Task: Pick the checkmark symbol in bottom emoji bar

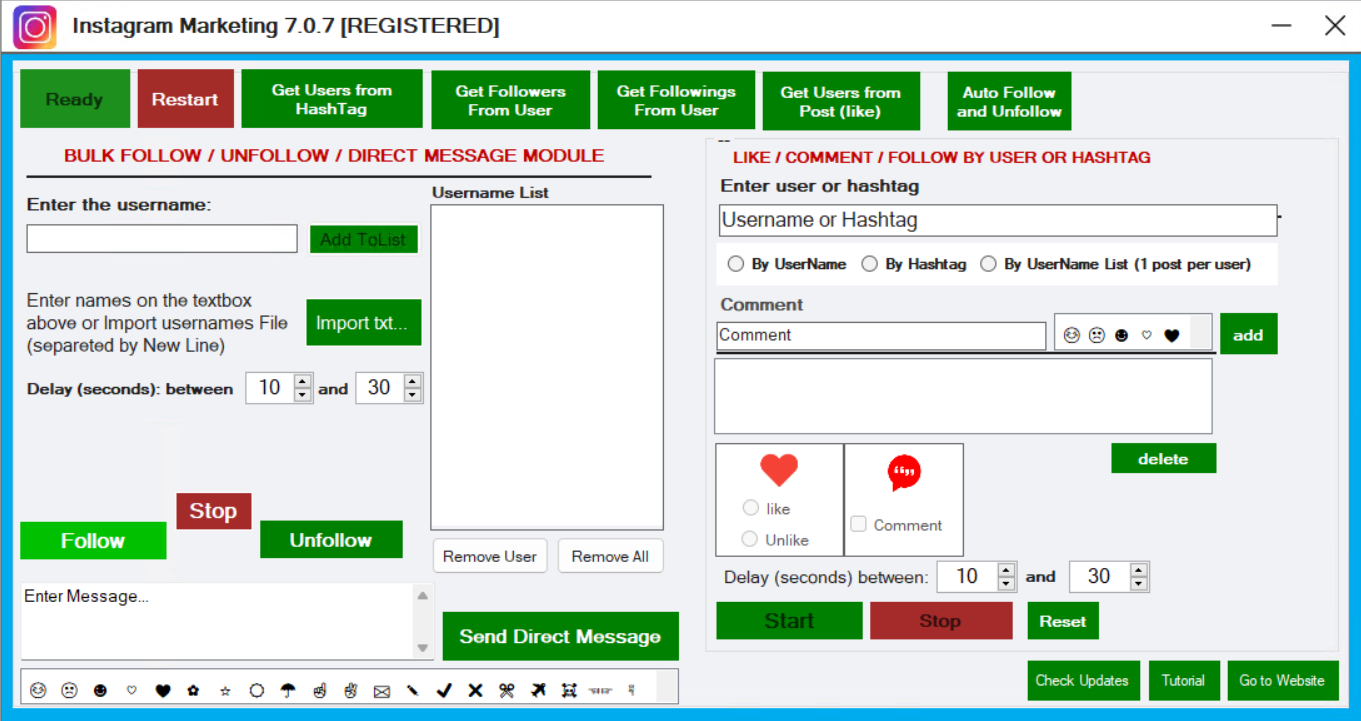Action: click(444, 690)
